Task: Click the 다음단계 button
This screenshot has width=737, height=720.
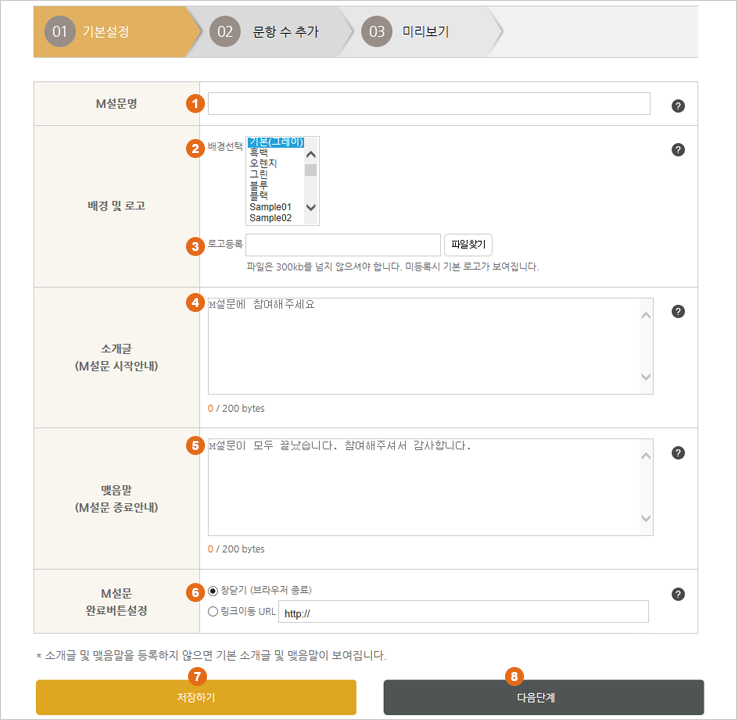Action: (543, 697)
